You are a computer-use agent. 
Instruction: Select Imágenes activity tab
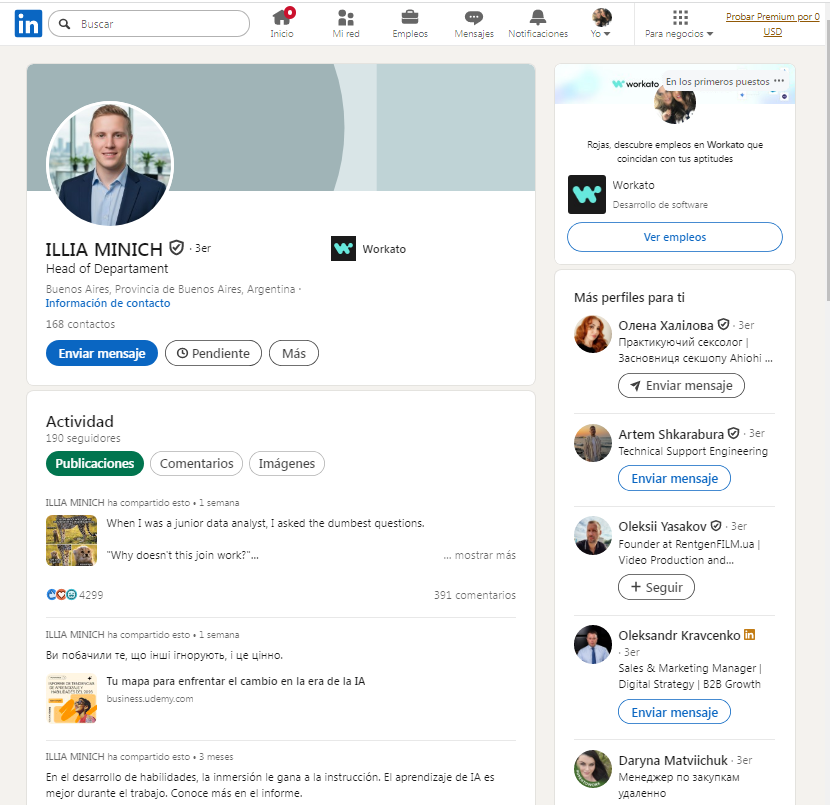pyautogui.click(x=286, y=464)
